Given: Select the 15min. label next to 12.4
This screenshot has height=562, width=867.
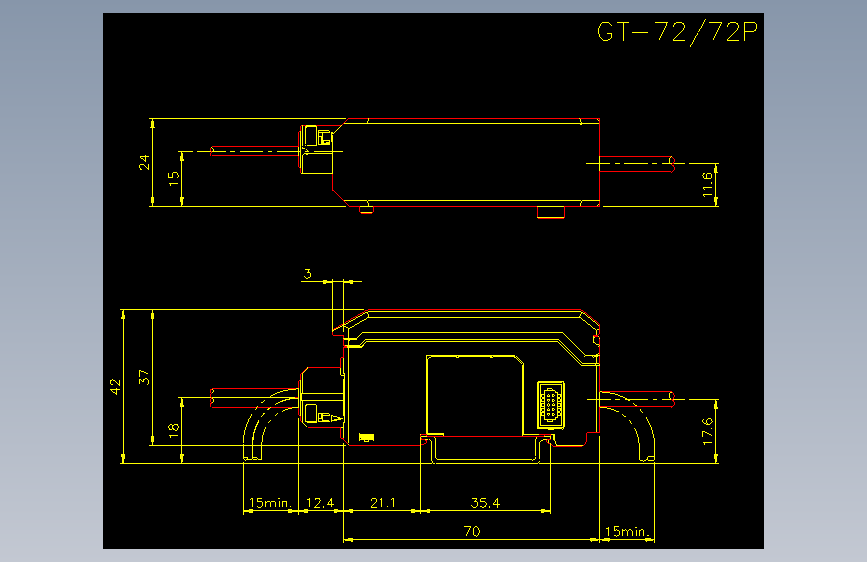Looking at the screenshot, I should pyautogui.click(x=270, y=503).
